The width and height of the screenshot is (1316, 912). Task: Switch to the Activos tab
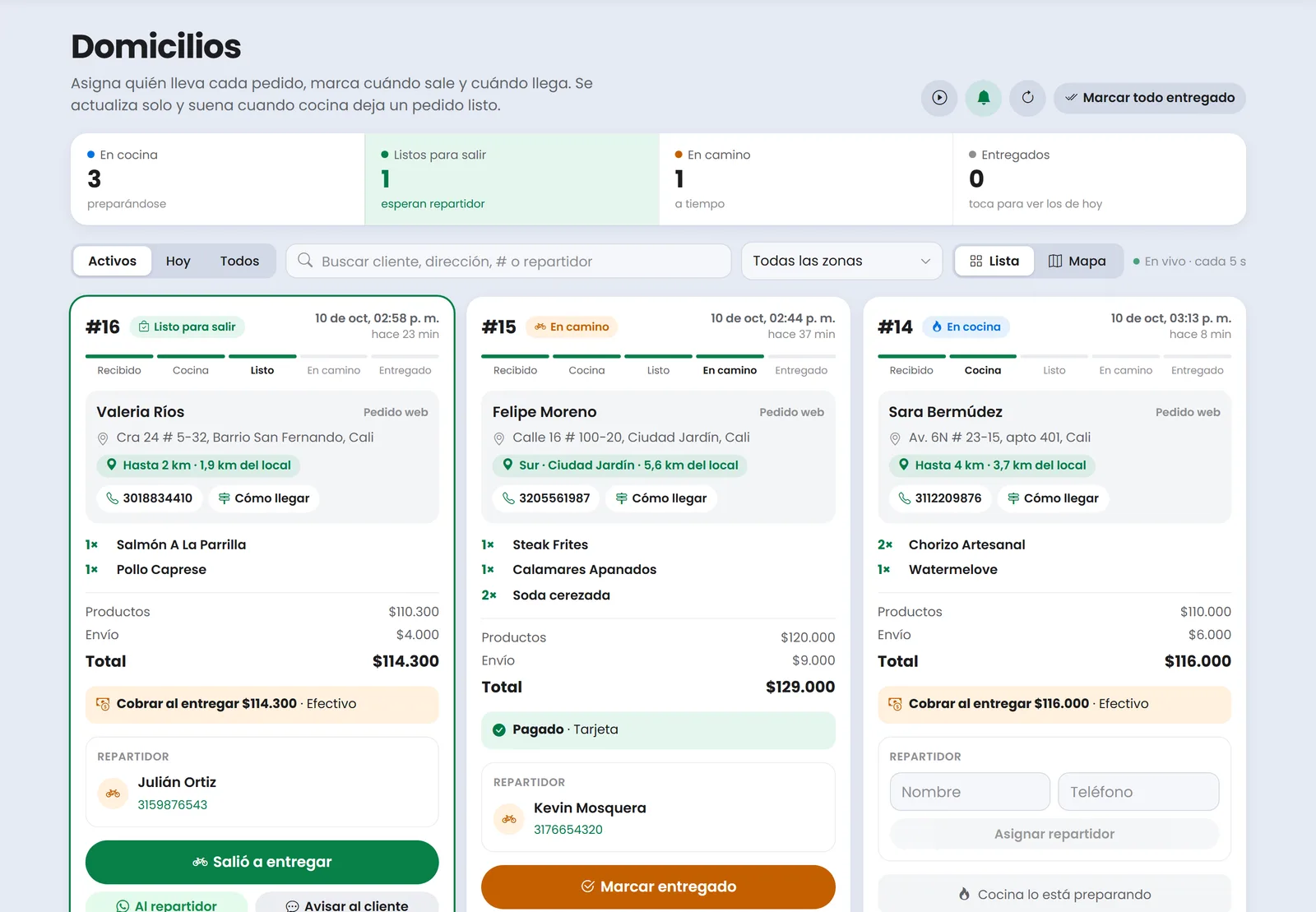click(113, 262)
